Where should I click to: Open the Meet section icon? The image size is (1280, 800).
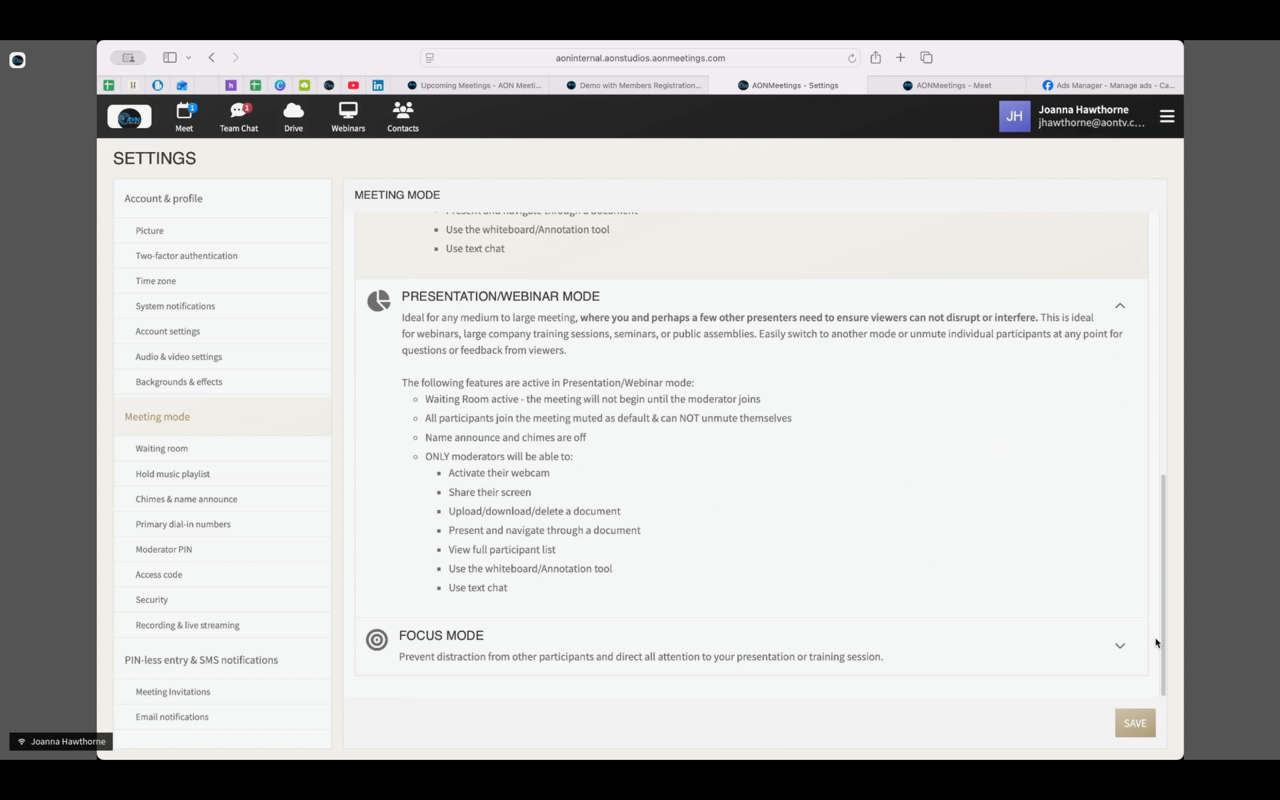tap(184, 110)
